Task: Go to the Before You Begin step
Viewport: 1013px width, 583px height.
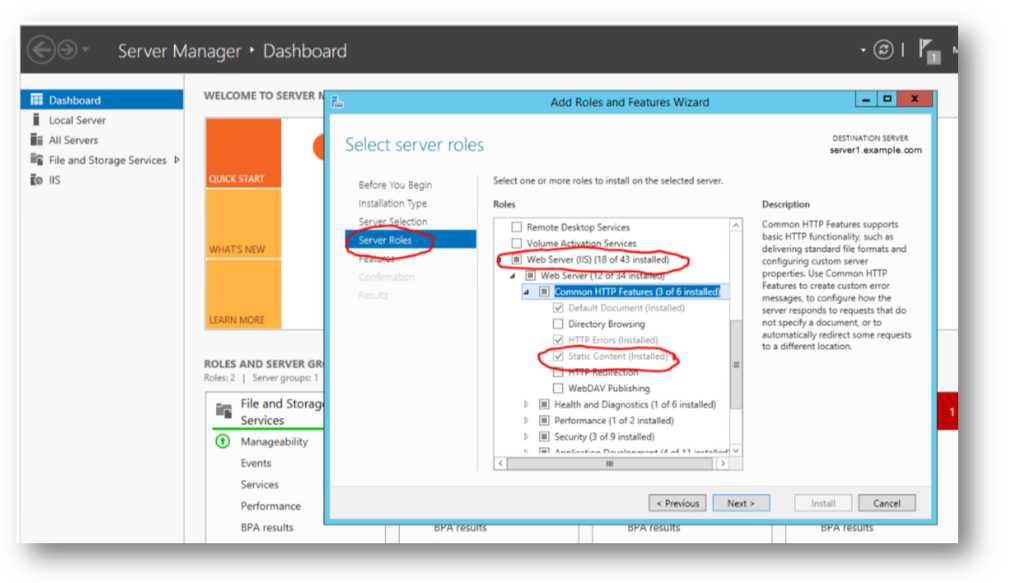Action: coord(395,185)
